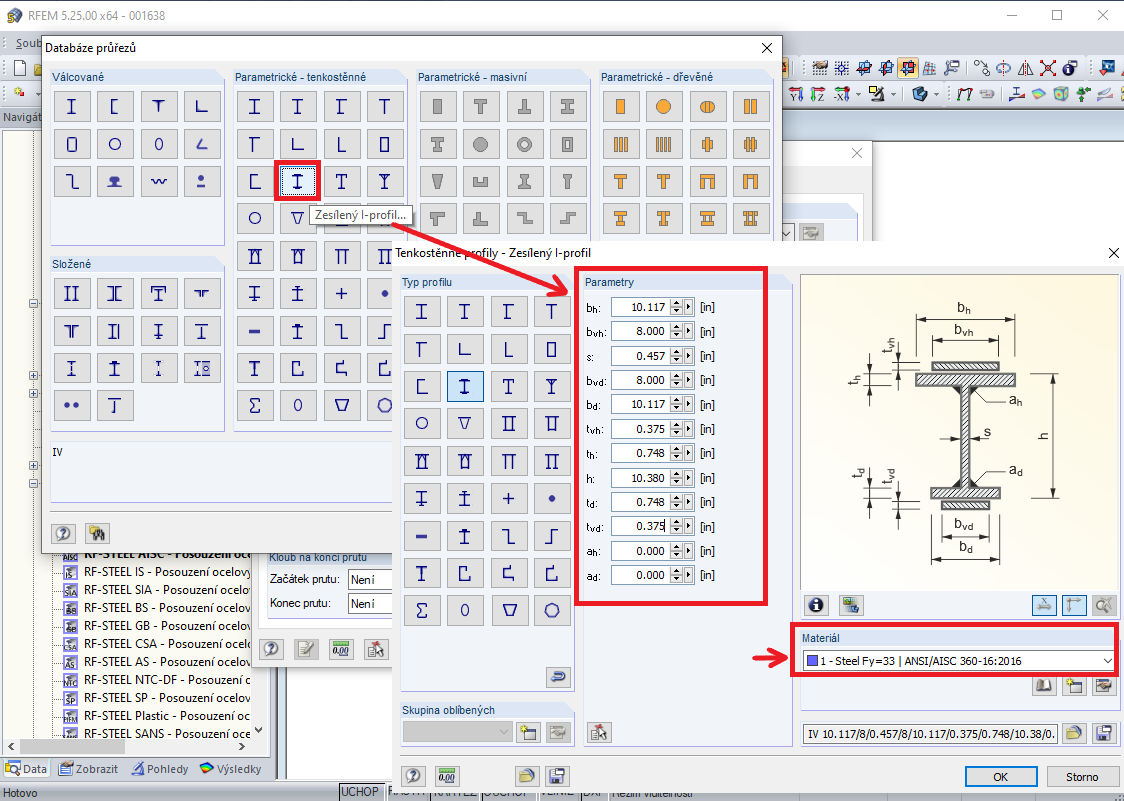
Task: Open the cross-section info icon below the preview
Action: point(816,605)
